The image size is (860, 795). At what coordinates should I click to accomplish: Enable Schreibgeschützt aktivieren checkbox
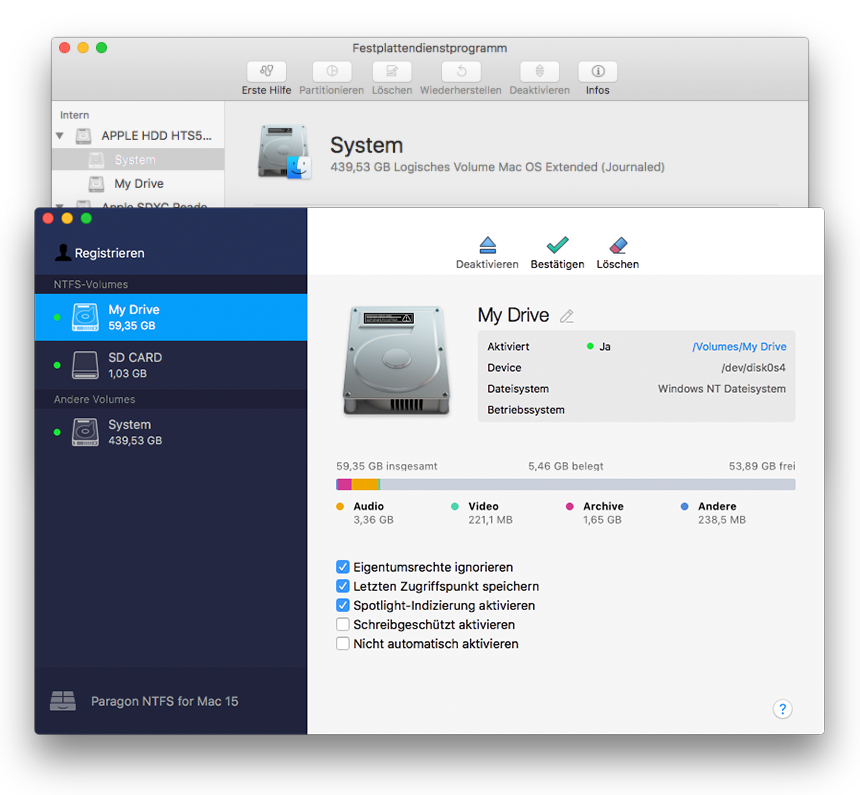pyautogui.click(x=343, y=624)
